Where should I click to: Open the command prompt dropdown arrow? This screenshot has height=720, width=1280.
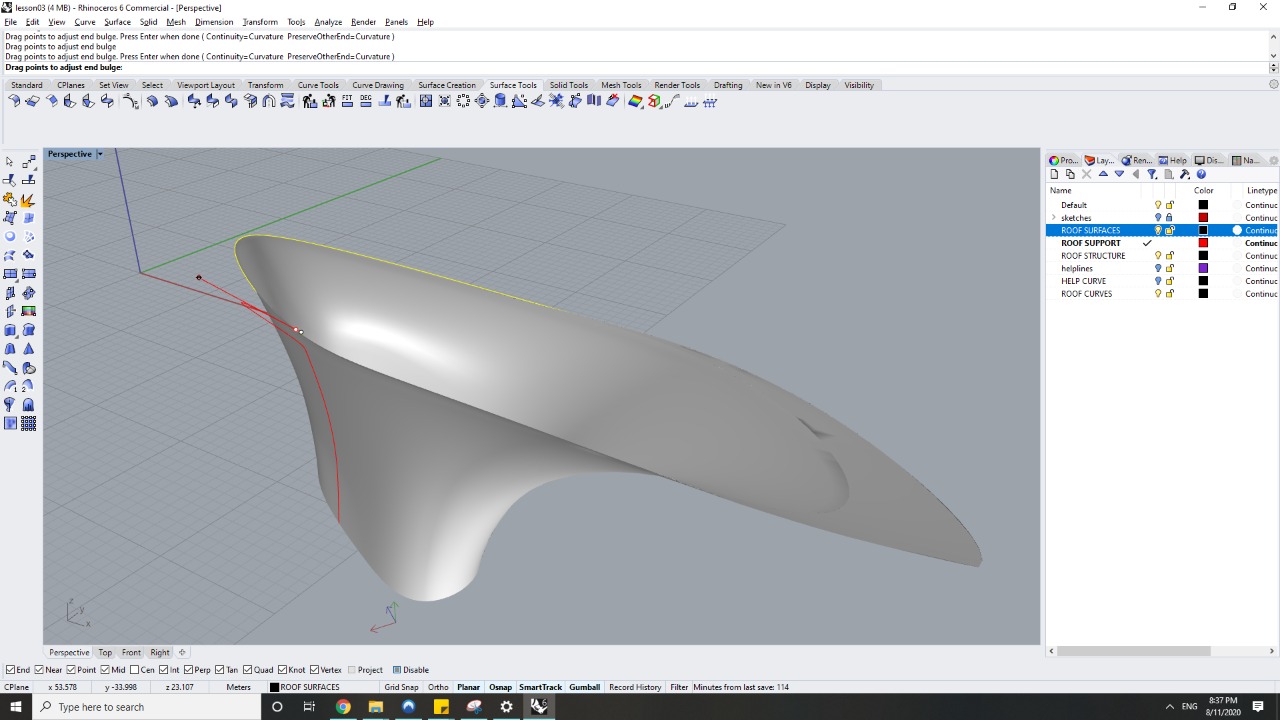[1273, 68]
